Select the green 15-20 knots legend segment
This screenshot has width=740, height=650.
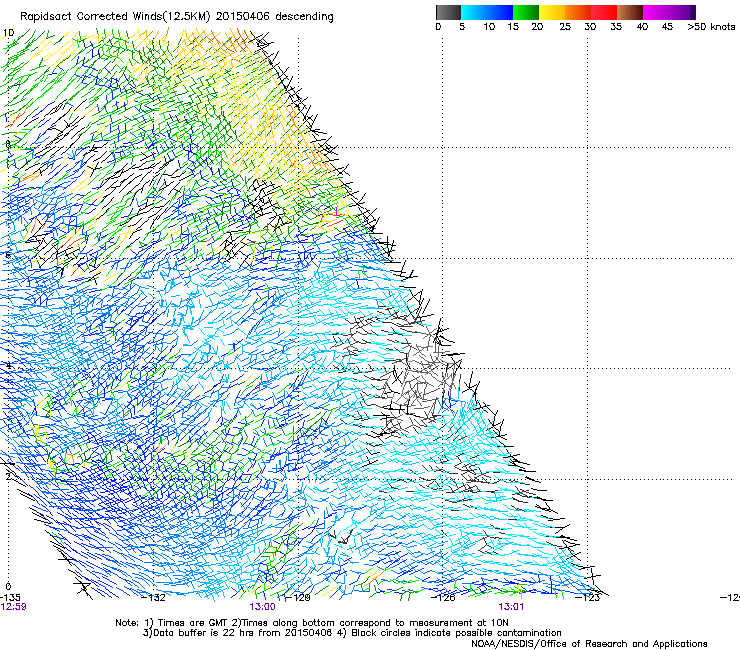coord(526,12)
